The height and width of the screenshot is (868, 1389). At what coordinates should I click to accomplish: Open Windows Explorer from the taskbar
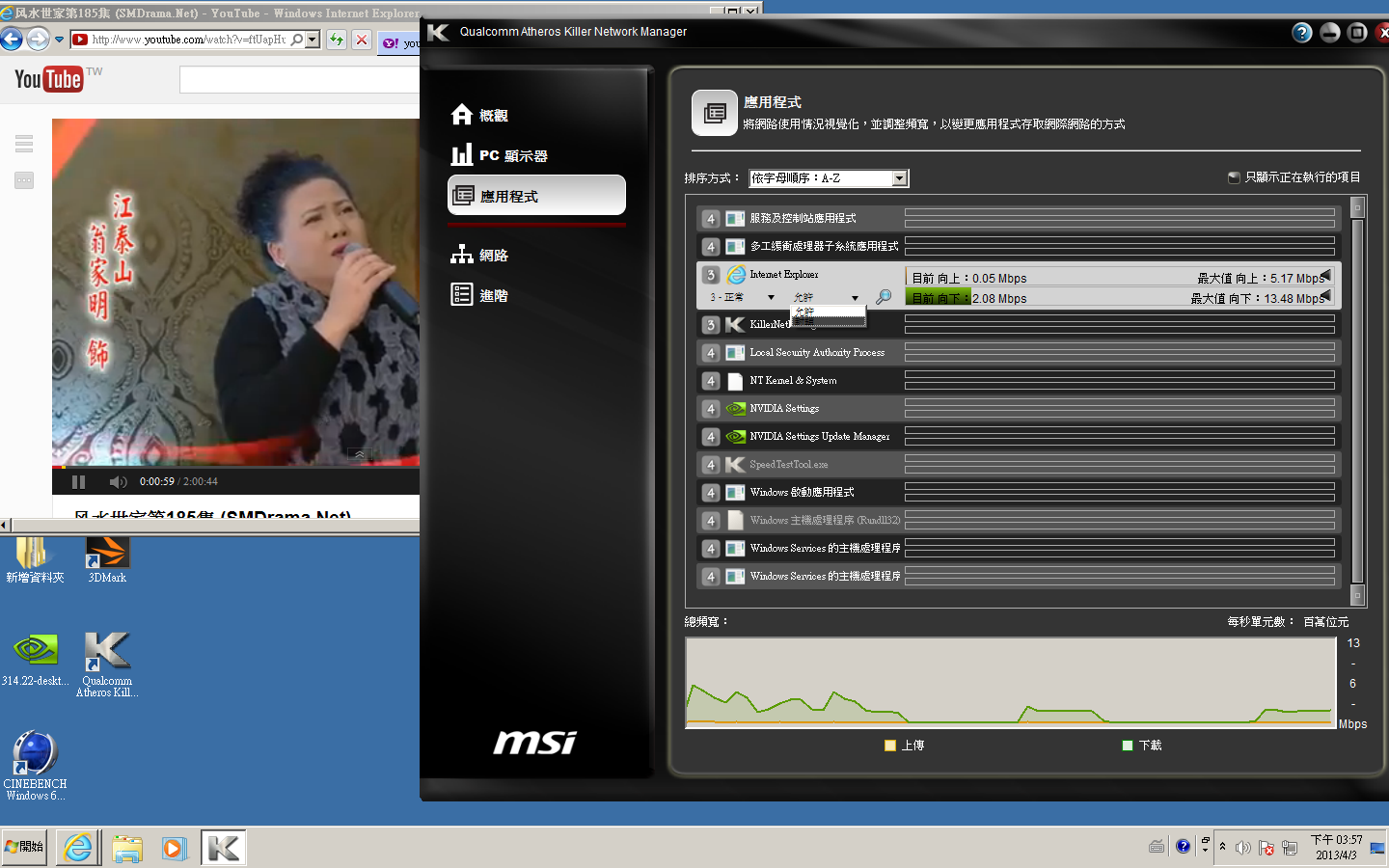(x=126, y=848)
